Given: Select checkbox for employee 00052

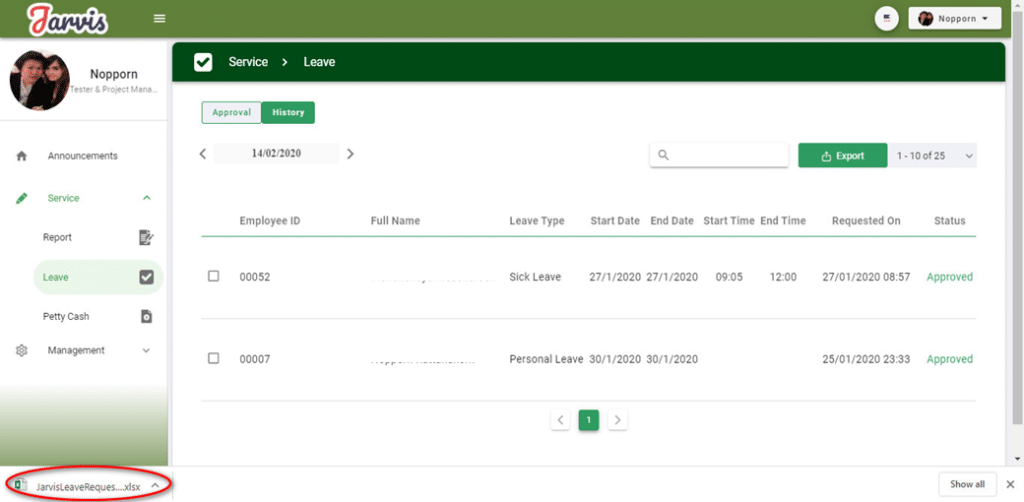Looking at the screenshot, I should click(213, 276).
